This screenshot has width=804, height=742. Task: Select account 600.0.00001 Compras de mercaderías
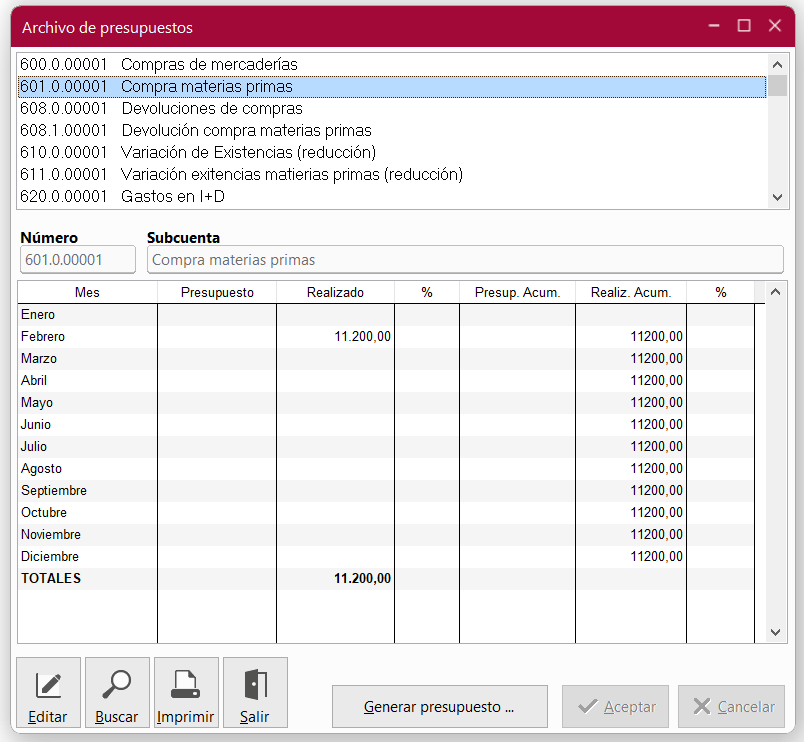click(x=209, y=64)
